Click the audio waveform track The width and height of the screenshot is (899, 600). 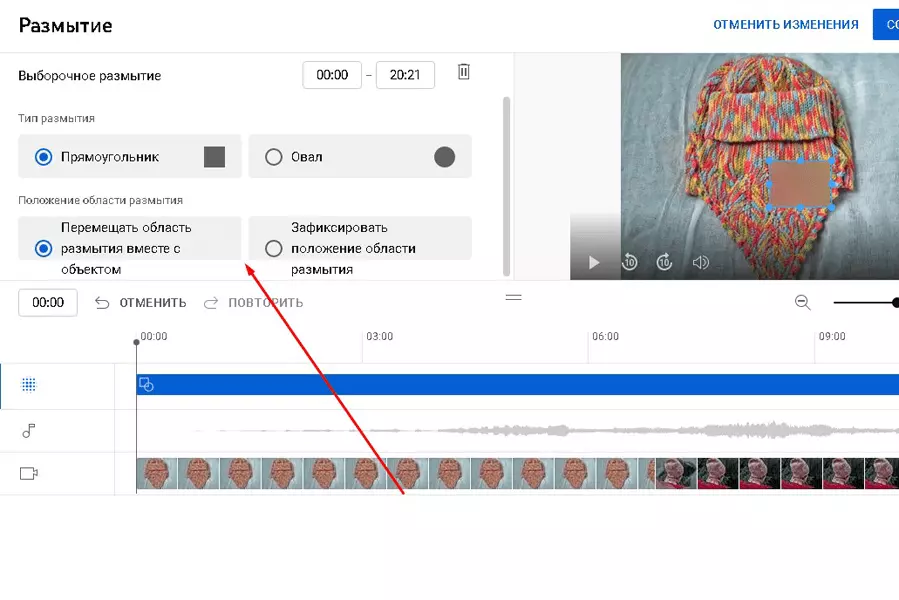click(x=518, y=430)
